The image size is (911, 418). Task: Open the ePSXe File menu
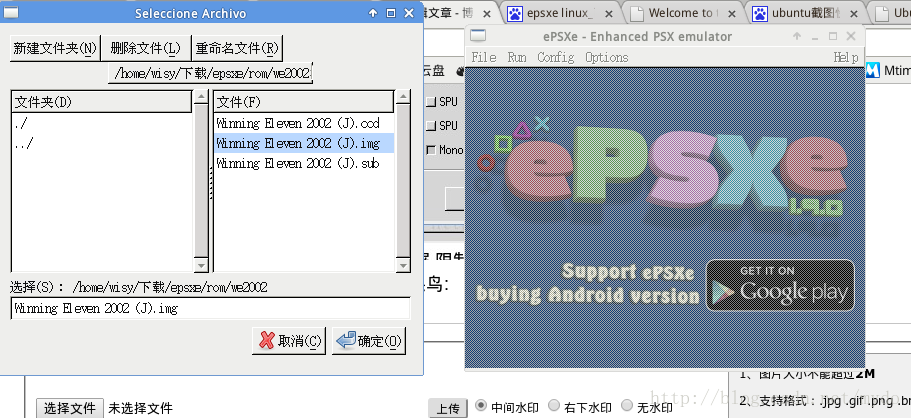483,57
